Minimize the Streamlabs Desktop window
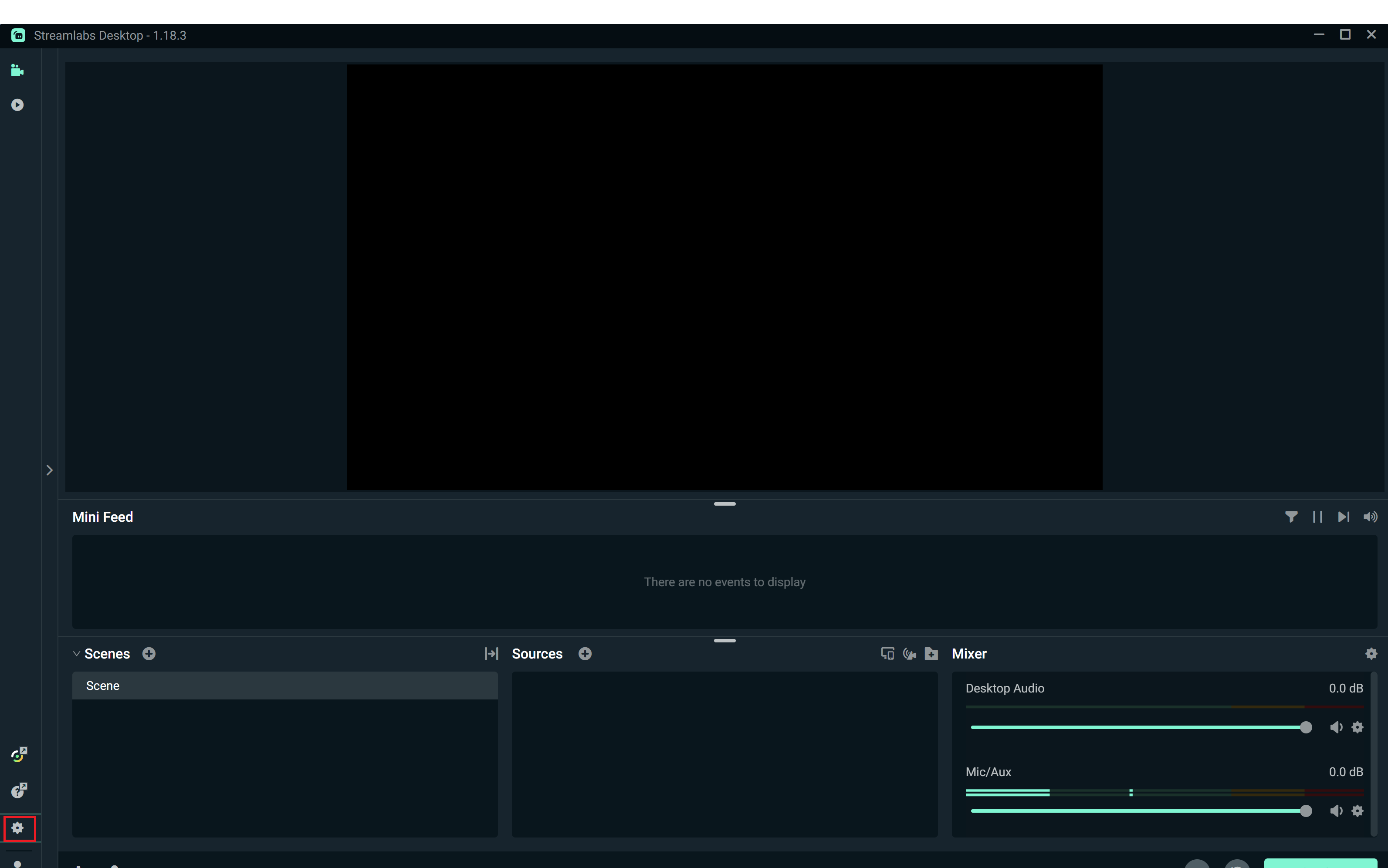The height and width of the screenshot is (868, 1388). coord(1319,35)
